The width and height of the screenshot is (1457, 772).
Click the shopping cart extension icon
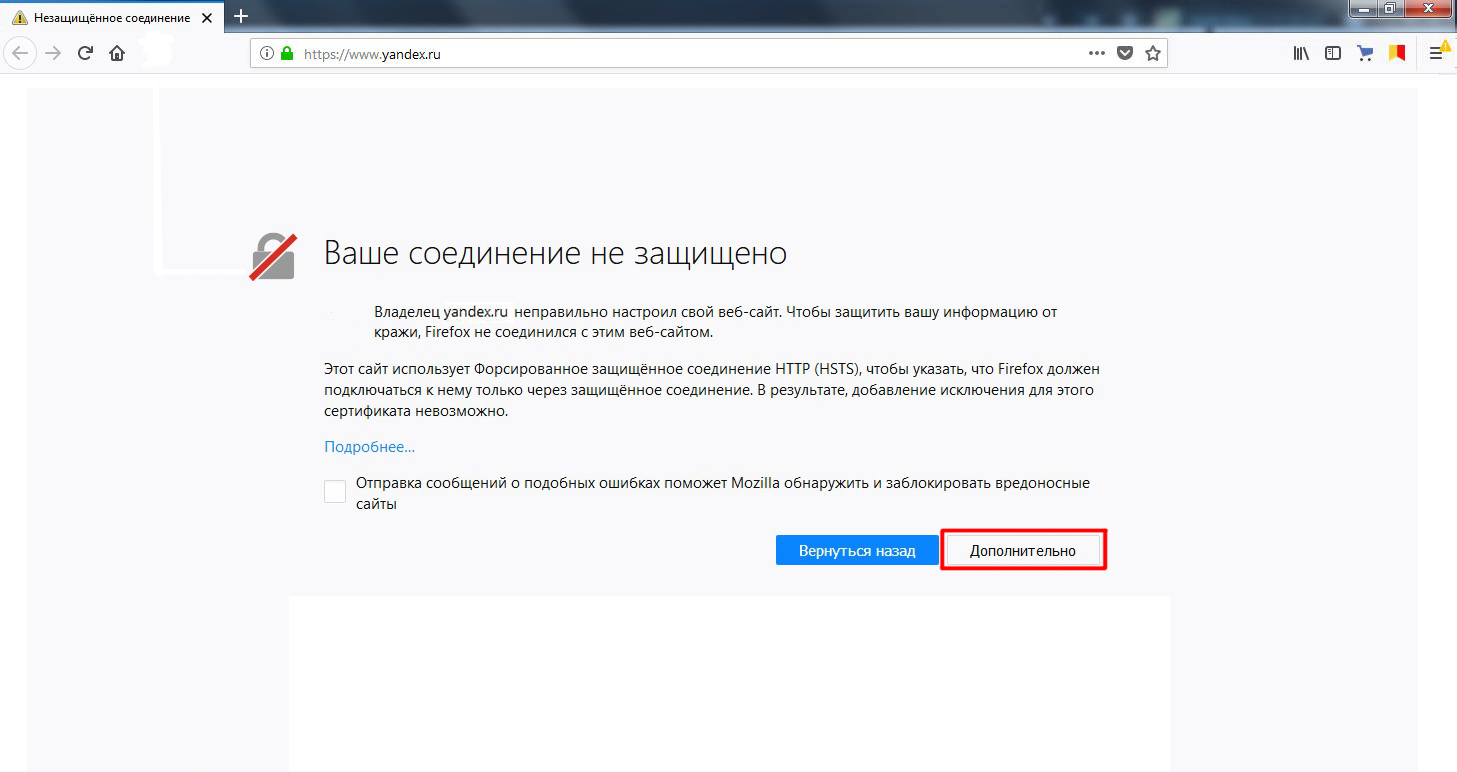[x=1365, y=54]
